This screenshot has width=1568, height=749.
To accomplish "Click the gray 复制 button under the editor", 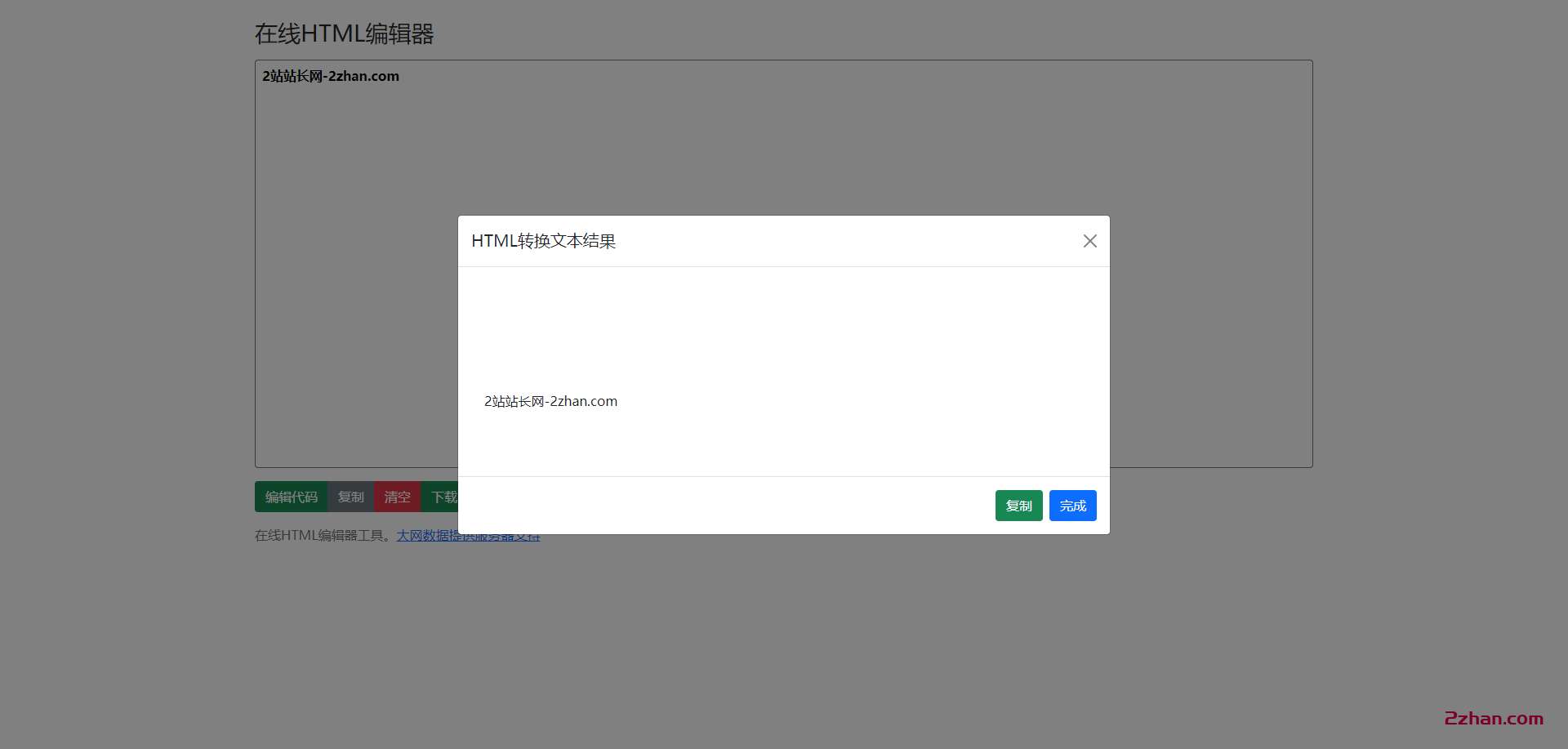I will pyautogui.click(x=350, y=497).
